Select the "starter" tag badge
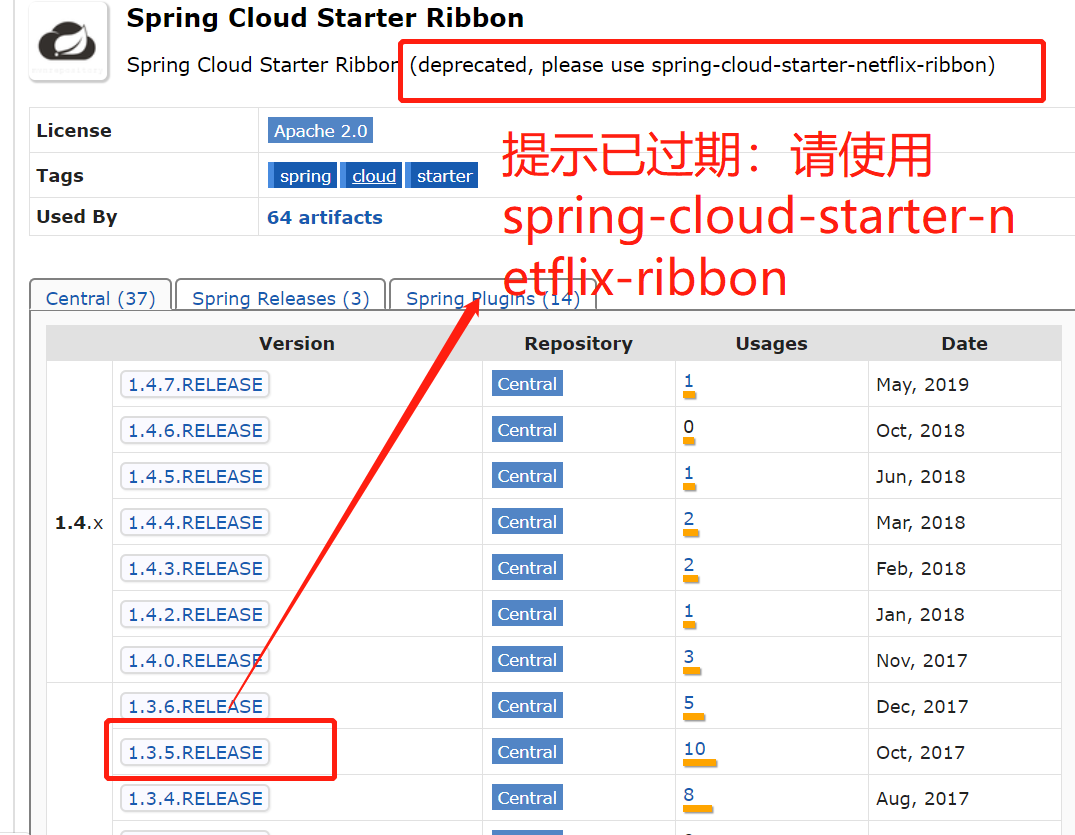 (x=441, y=175)
